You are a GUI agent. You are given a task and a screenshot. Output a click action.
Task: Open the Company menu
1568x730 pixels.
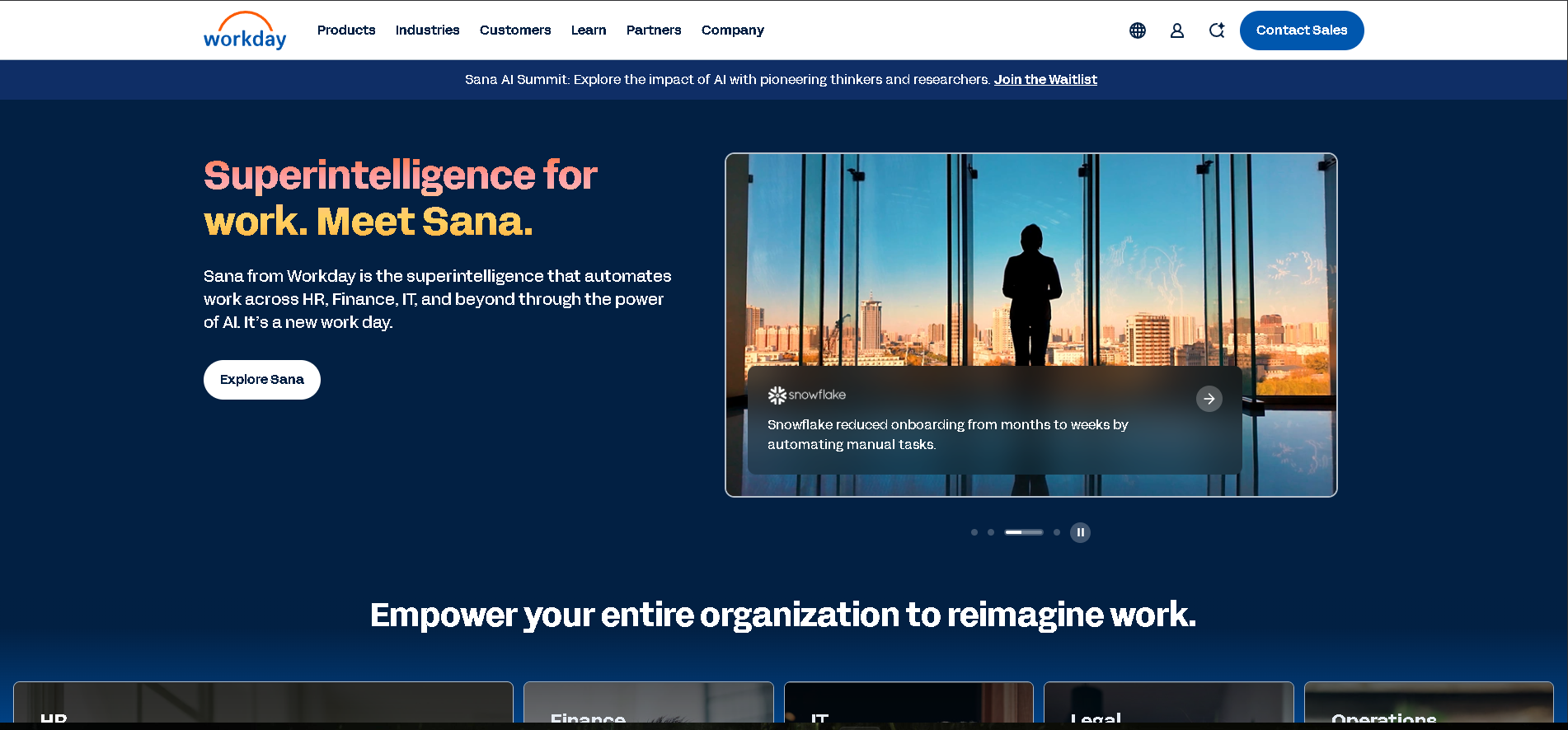pos(733,30)
